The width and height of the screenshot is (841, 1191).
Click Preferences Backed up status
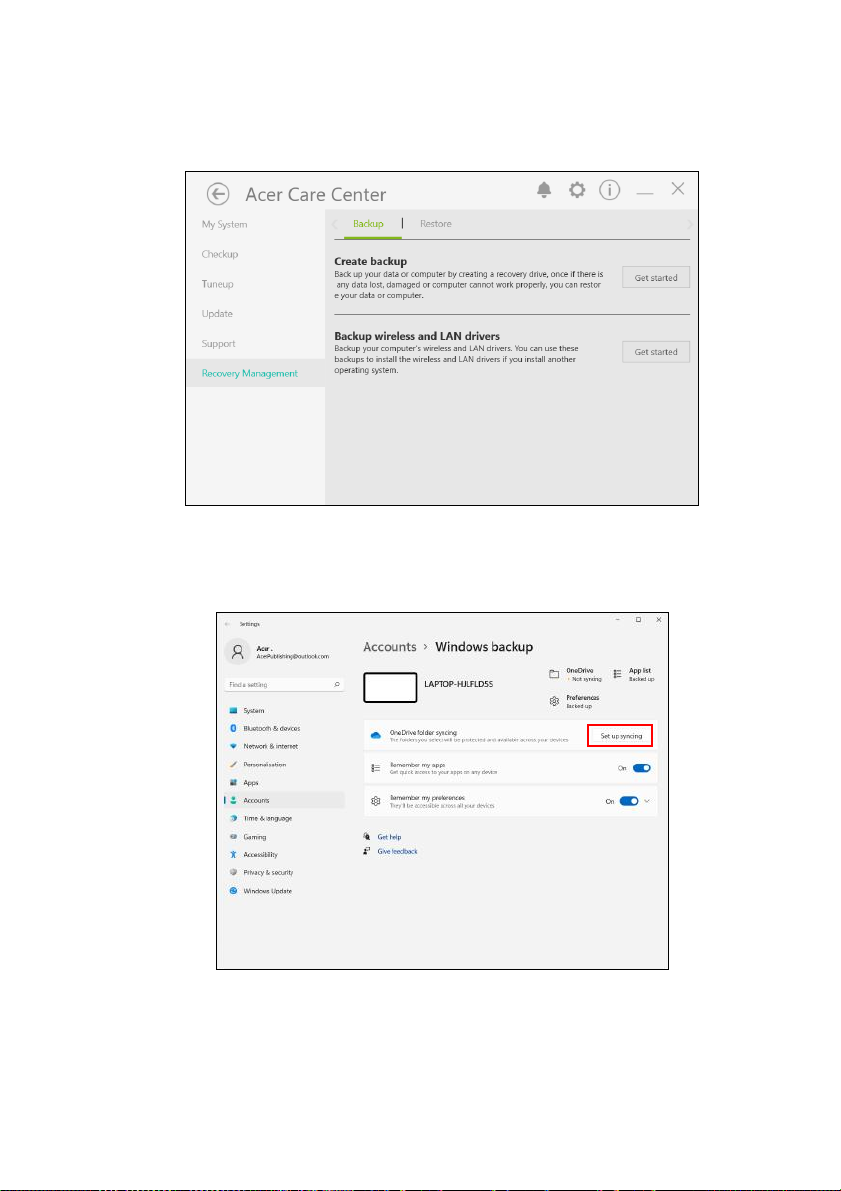point(575,701)
